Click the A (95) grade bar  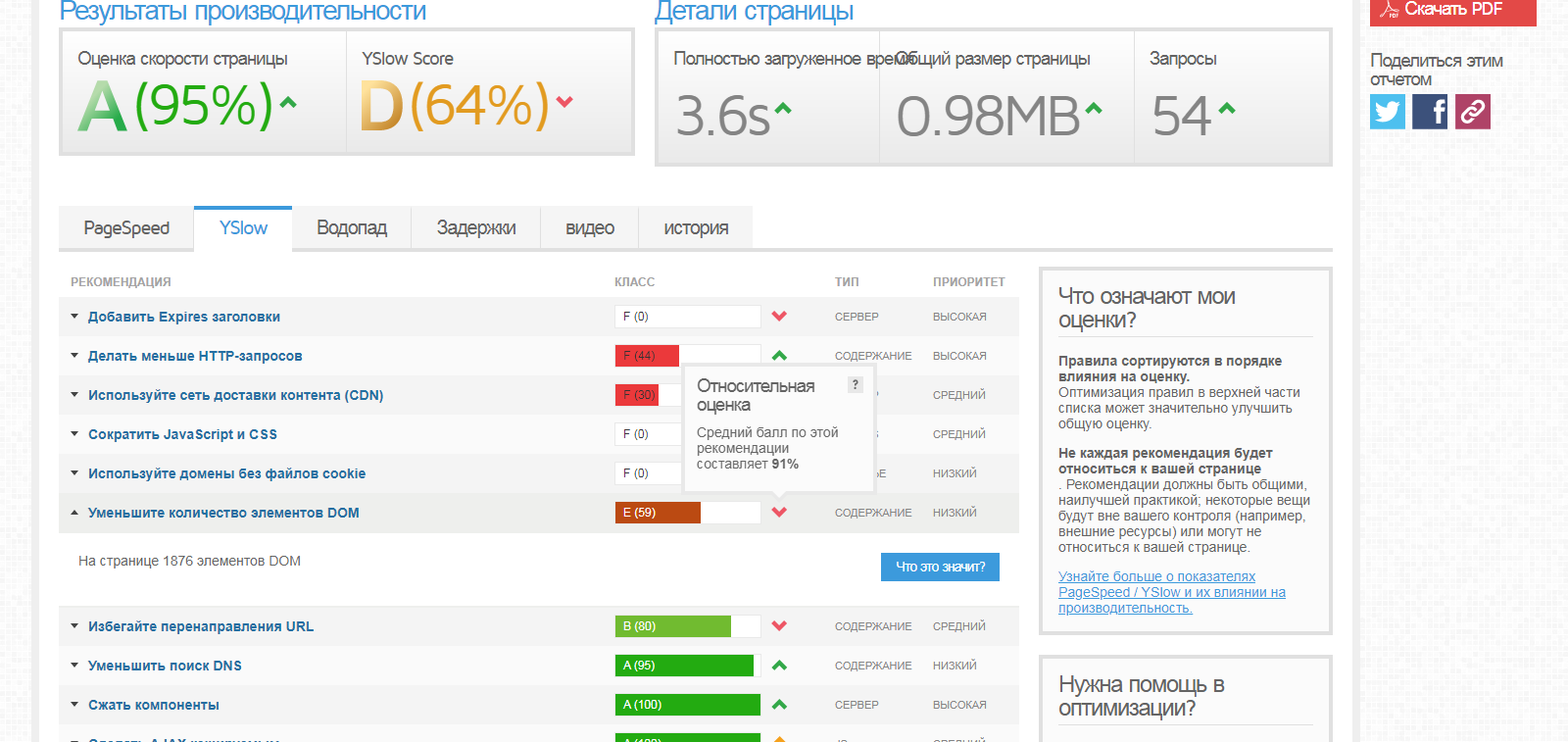coord(688,666)
